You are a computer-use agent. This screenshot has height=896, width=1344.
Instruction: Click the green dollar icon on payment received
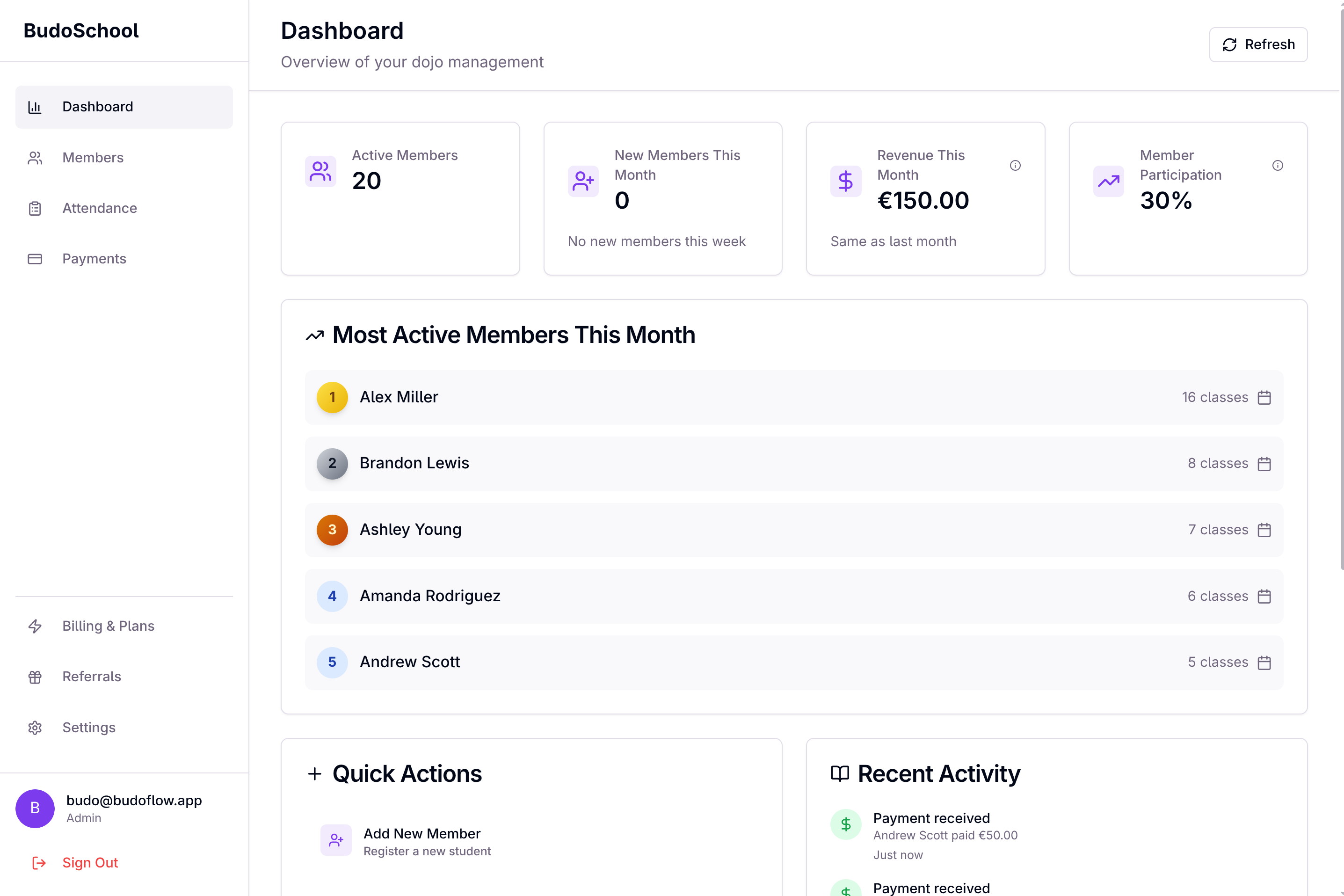pyautogui.click(x=846, y=824)
